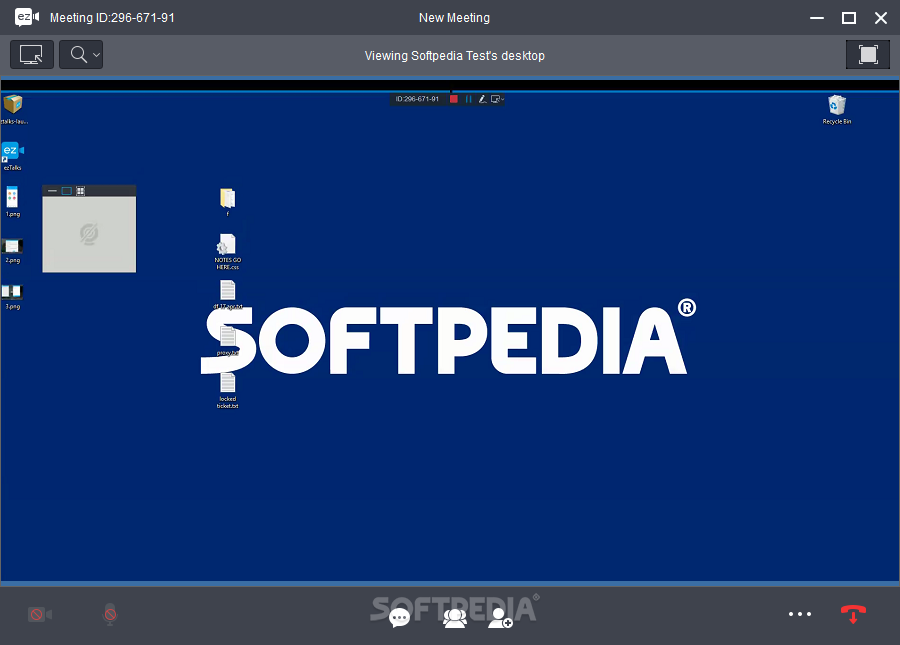Viewport: 900px width, 645px height.
Task: Click the folder named f on desktop
Action: [228, 202]
